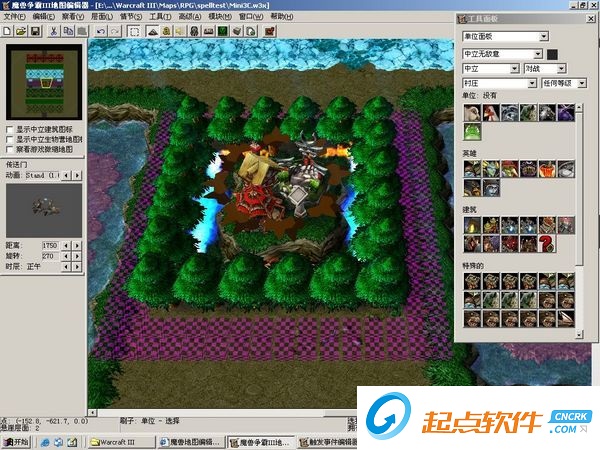
Task: Open the 对战 melee dropdown
Action: 561,68
